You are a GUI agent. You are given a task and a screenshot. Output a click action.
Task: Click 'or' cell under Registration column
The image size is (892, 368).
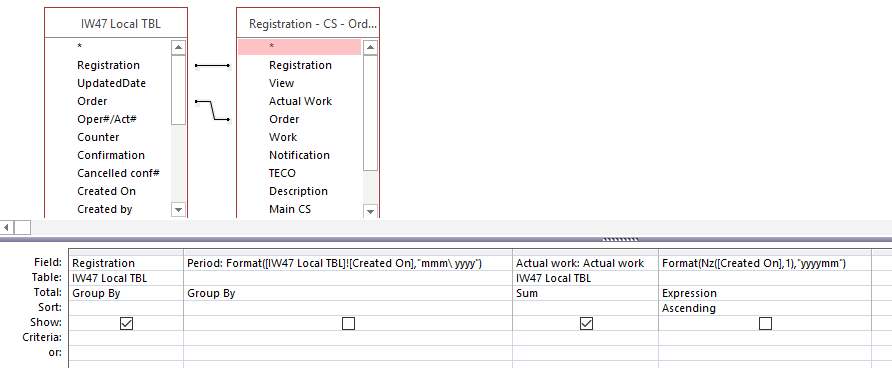(126, 353)
